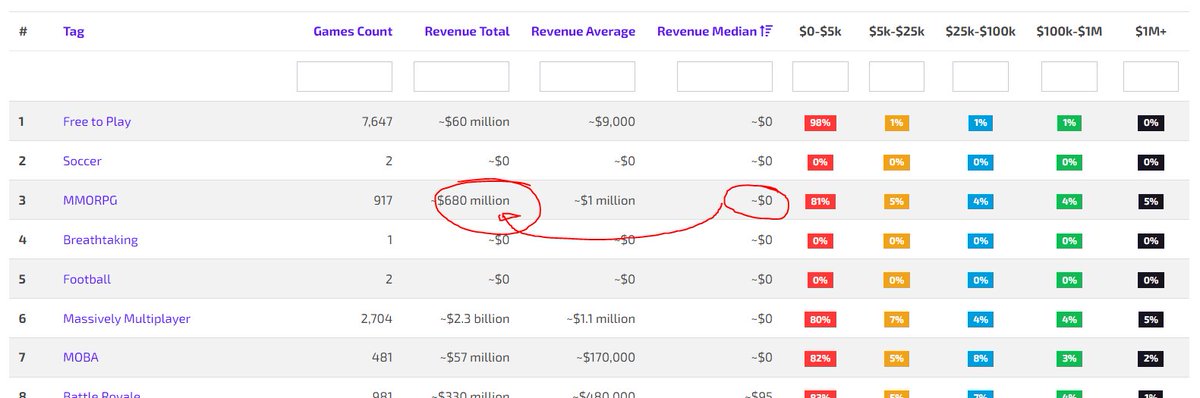Sort by Games Count column header
The width and height of the screenshot is (1200, 398).
353,31
